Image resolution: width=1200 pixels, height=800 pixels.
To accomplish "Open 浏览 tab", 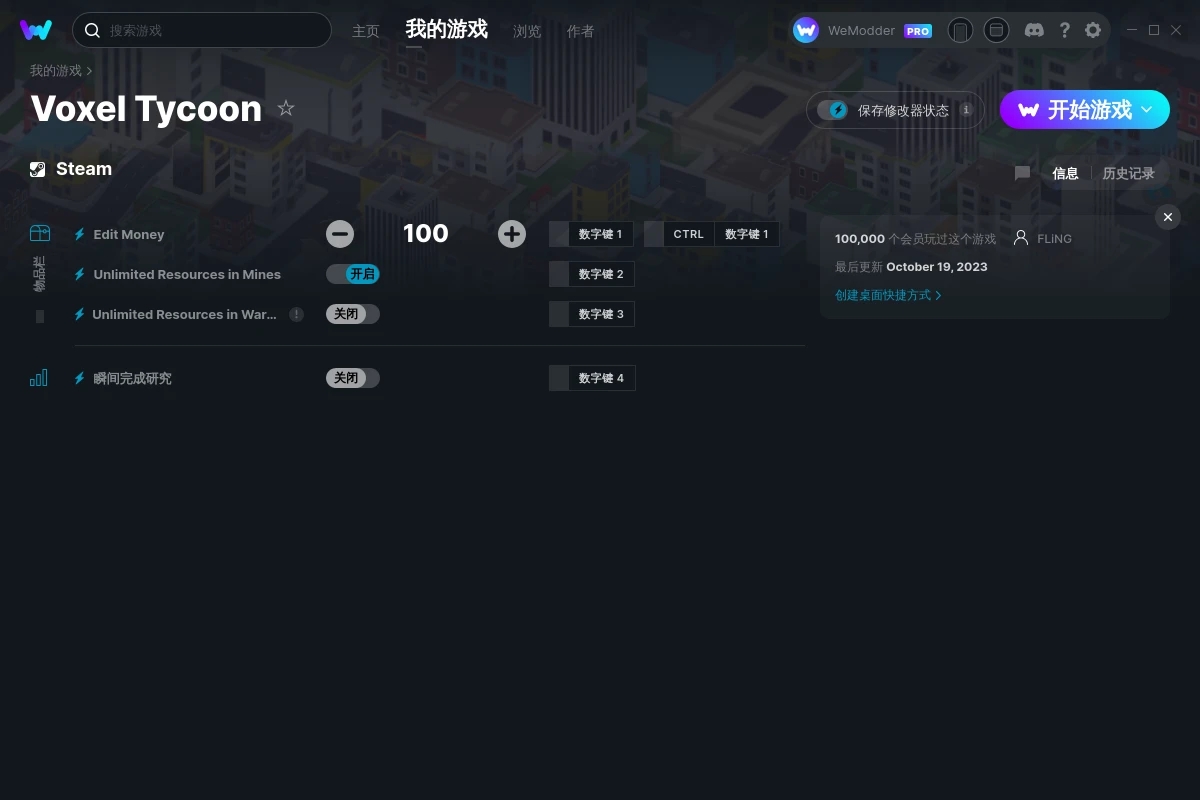I will [x=527, y=31].
